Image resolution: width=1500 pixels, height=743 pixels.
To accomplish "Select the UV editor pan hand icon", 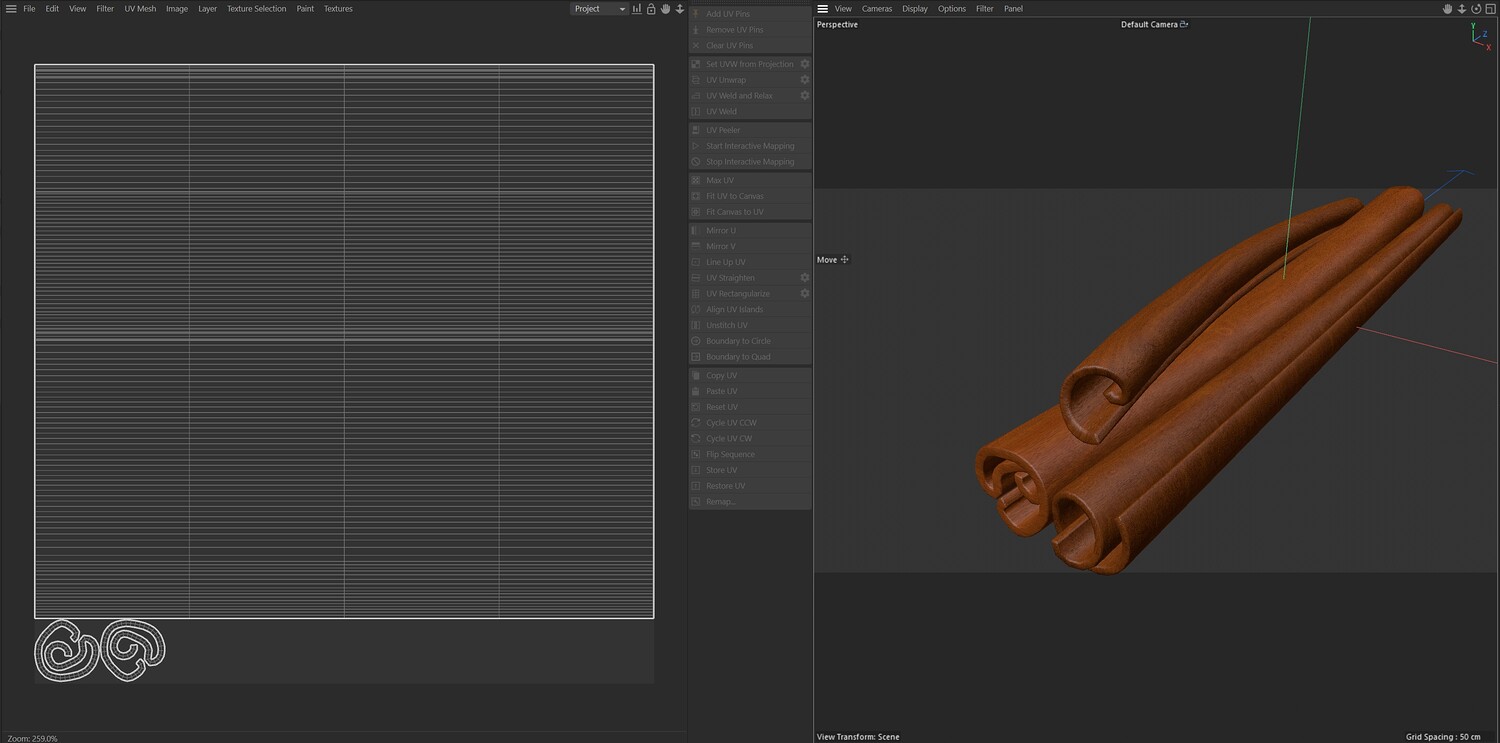I will pos(665,9).
